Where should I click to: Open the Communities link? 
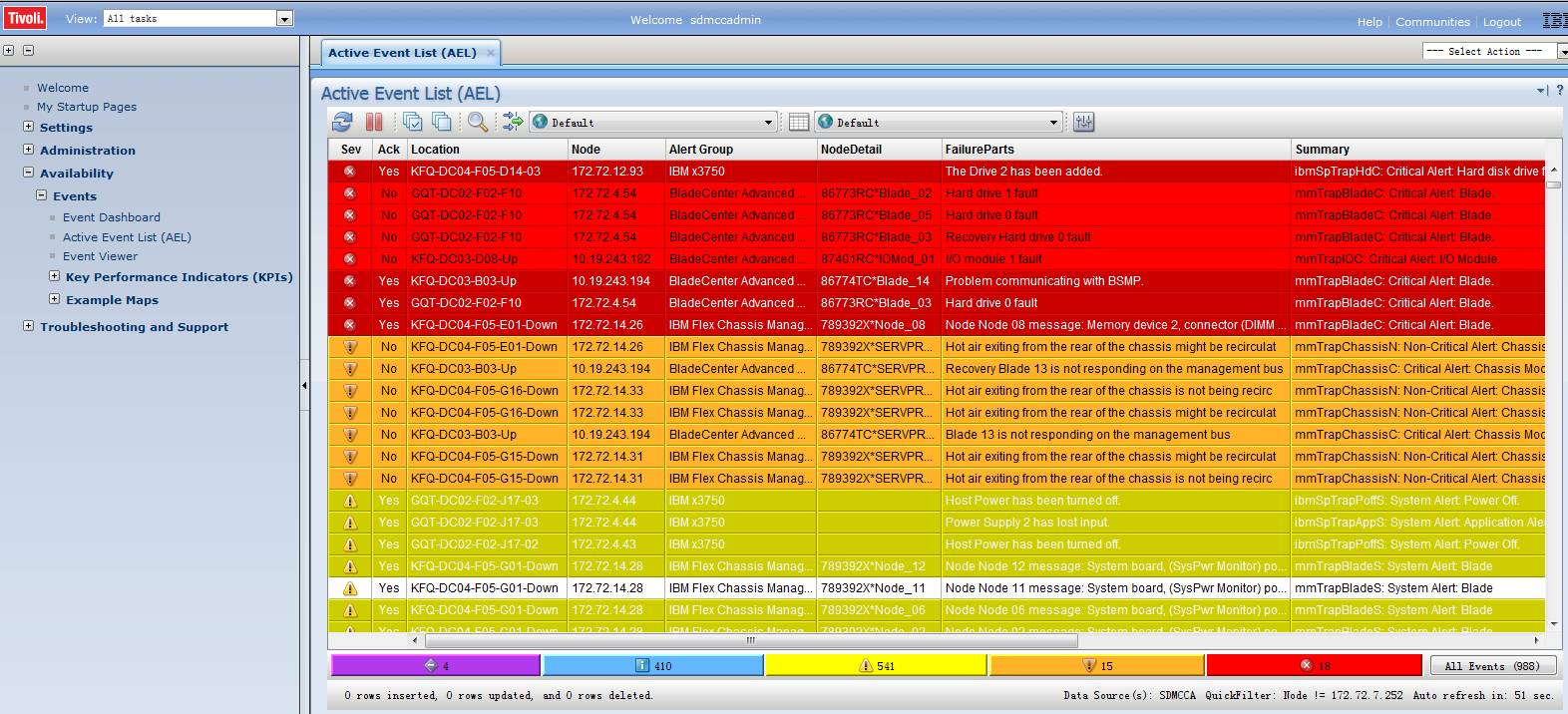pyautogui.click(x=1432, y=22)
